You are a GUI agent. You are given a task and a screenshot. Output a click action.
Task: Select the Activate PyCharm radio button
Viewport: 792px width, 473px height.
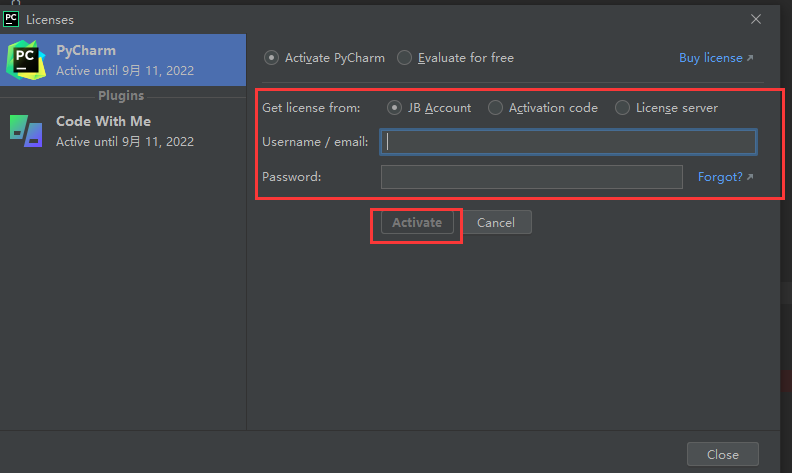pyautogui.click(x=271, y=58)
